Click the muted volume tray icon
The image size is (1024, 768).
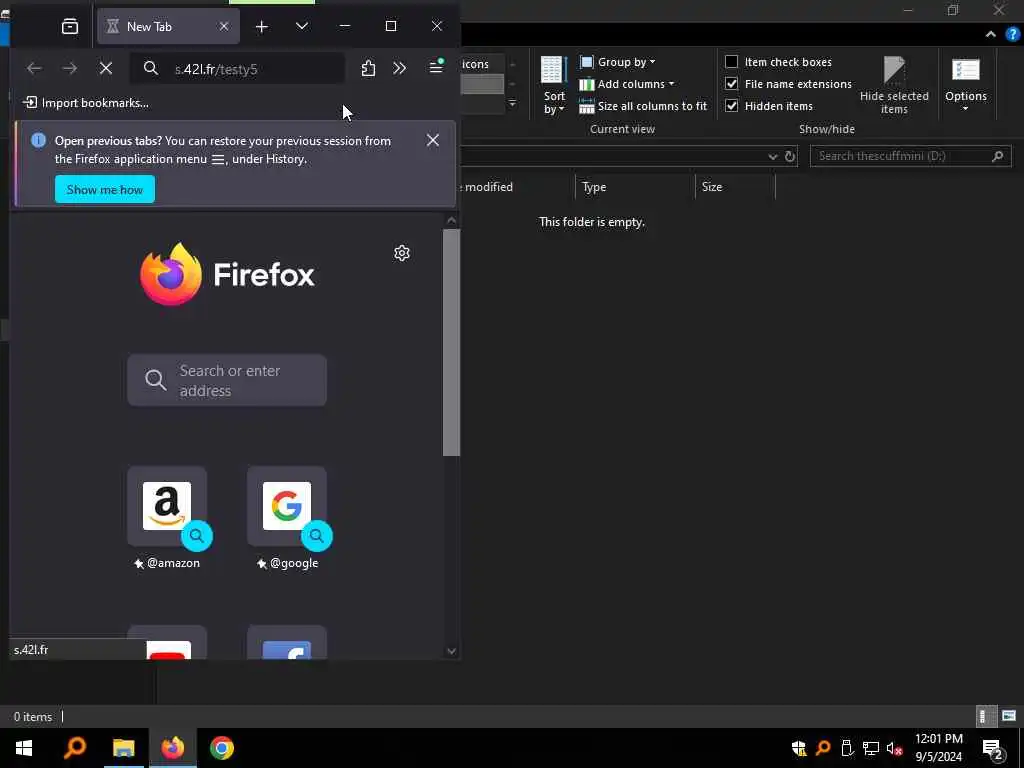(894, 748)
